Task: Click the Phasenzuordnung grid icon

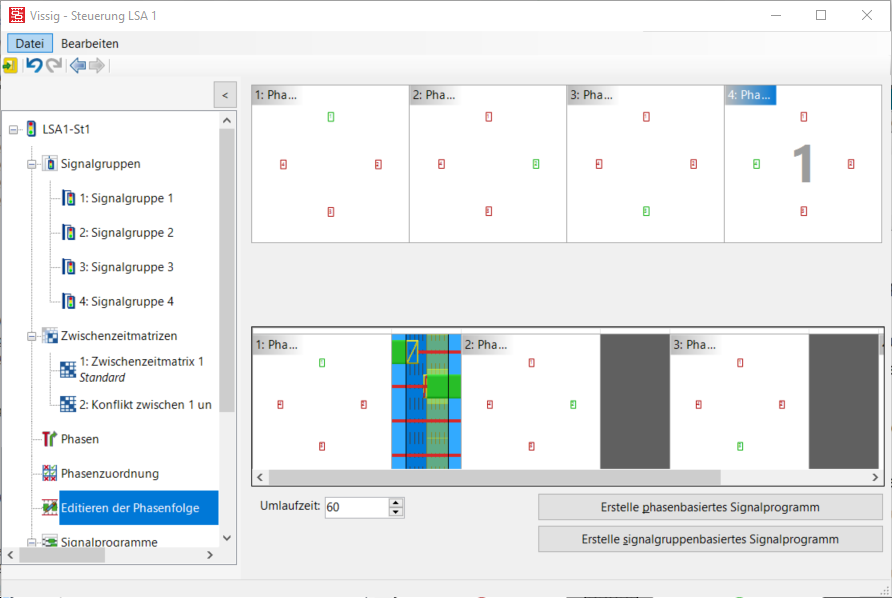Action: coord(49,473)
